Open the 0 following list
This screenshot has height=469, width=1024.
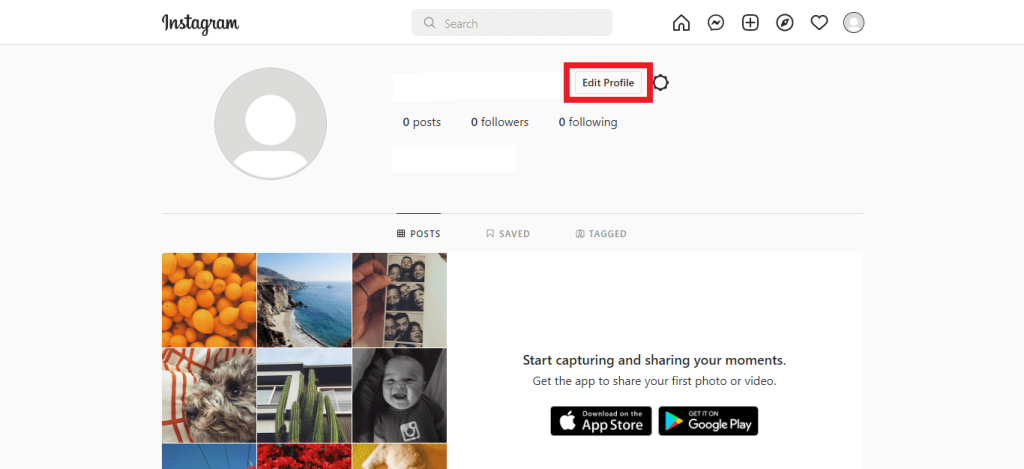point(588,122)
